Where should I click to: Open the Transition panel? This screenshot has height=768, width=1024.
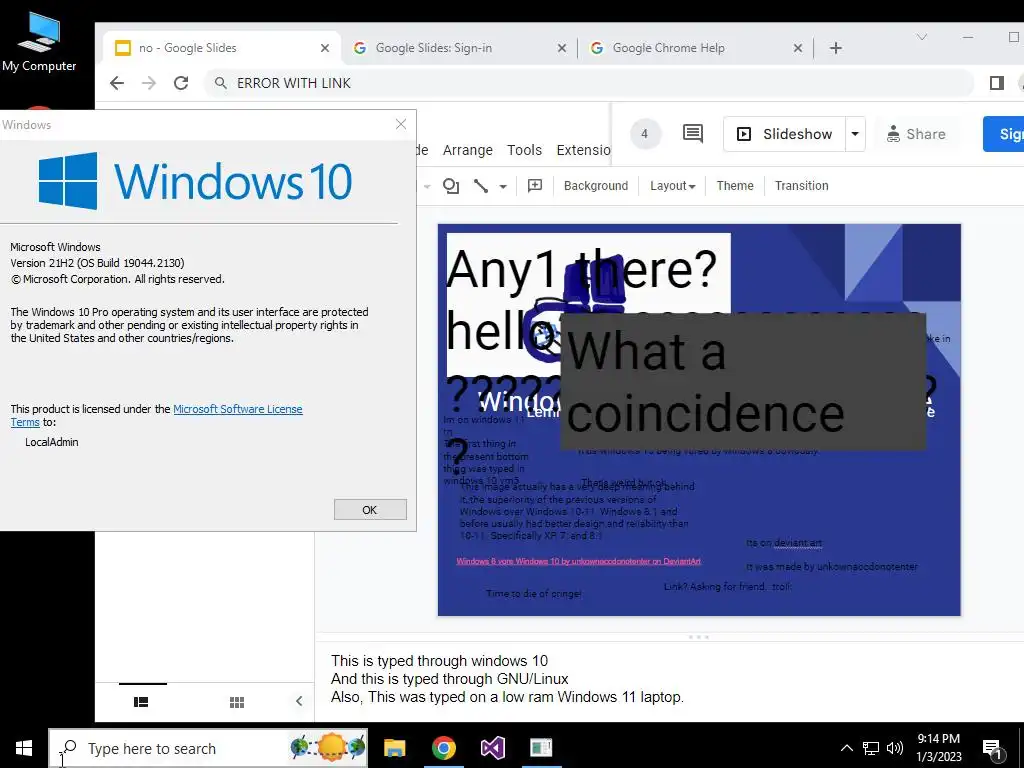coord(801,186)
